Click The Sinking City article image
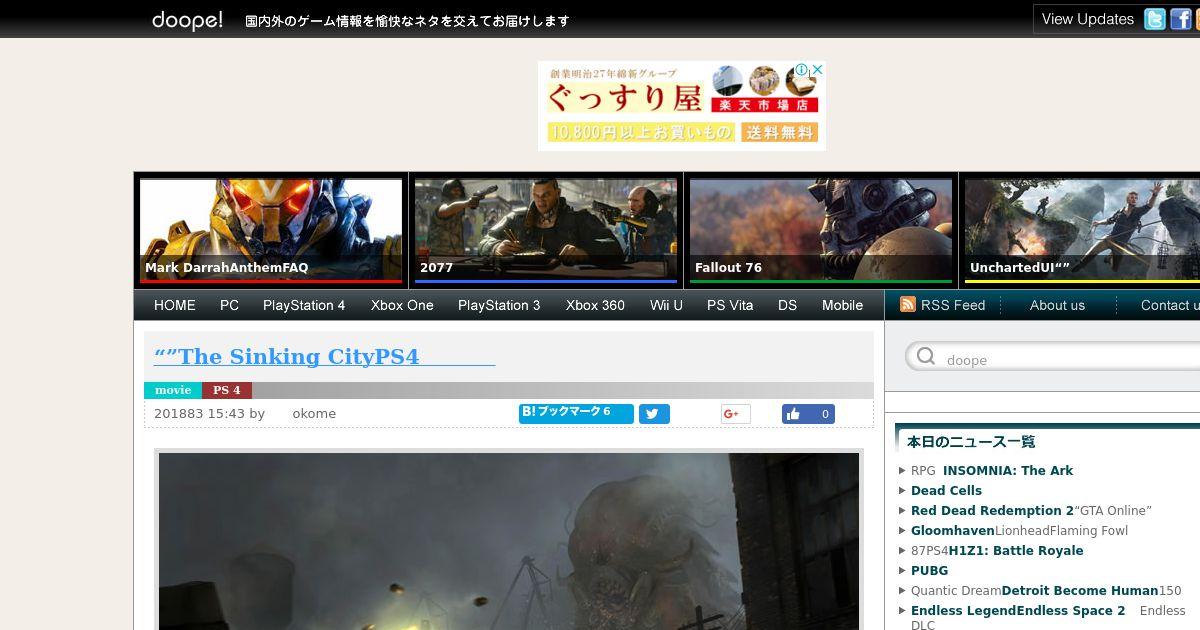Screen dimensions: 1200x630 click(509, 541)
